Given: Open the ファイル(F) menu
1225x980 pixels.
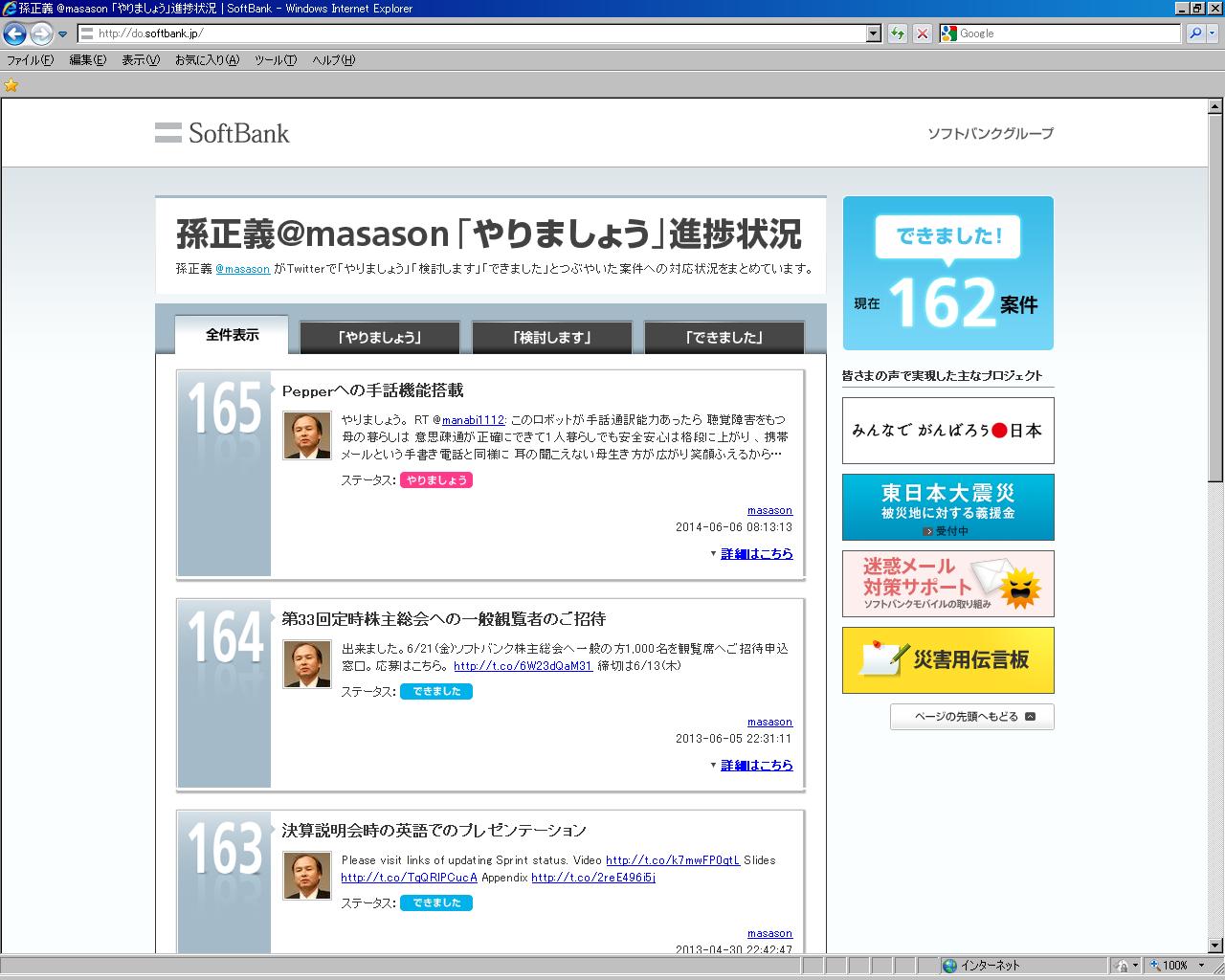Looking at the screenshot, I should [x=31, y=59].
